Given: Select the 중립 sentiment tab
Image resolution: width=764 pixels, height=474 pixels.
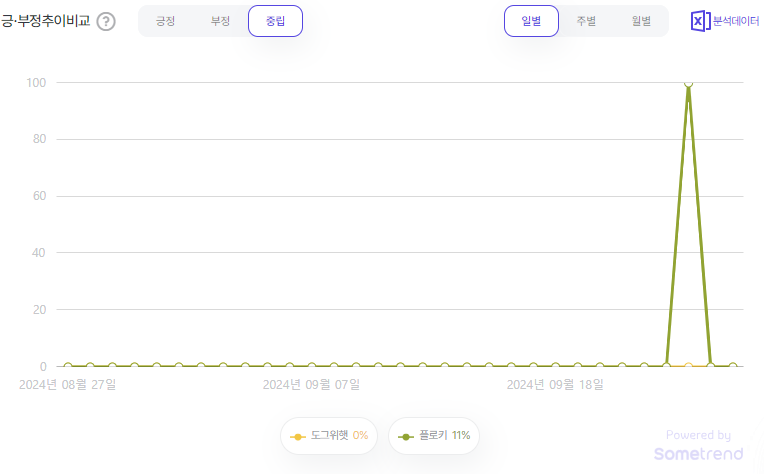Looking at the screenshot, I should [275, 21].
